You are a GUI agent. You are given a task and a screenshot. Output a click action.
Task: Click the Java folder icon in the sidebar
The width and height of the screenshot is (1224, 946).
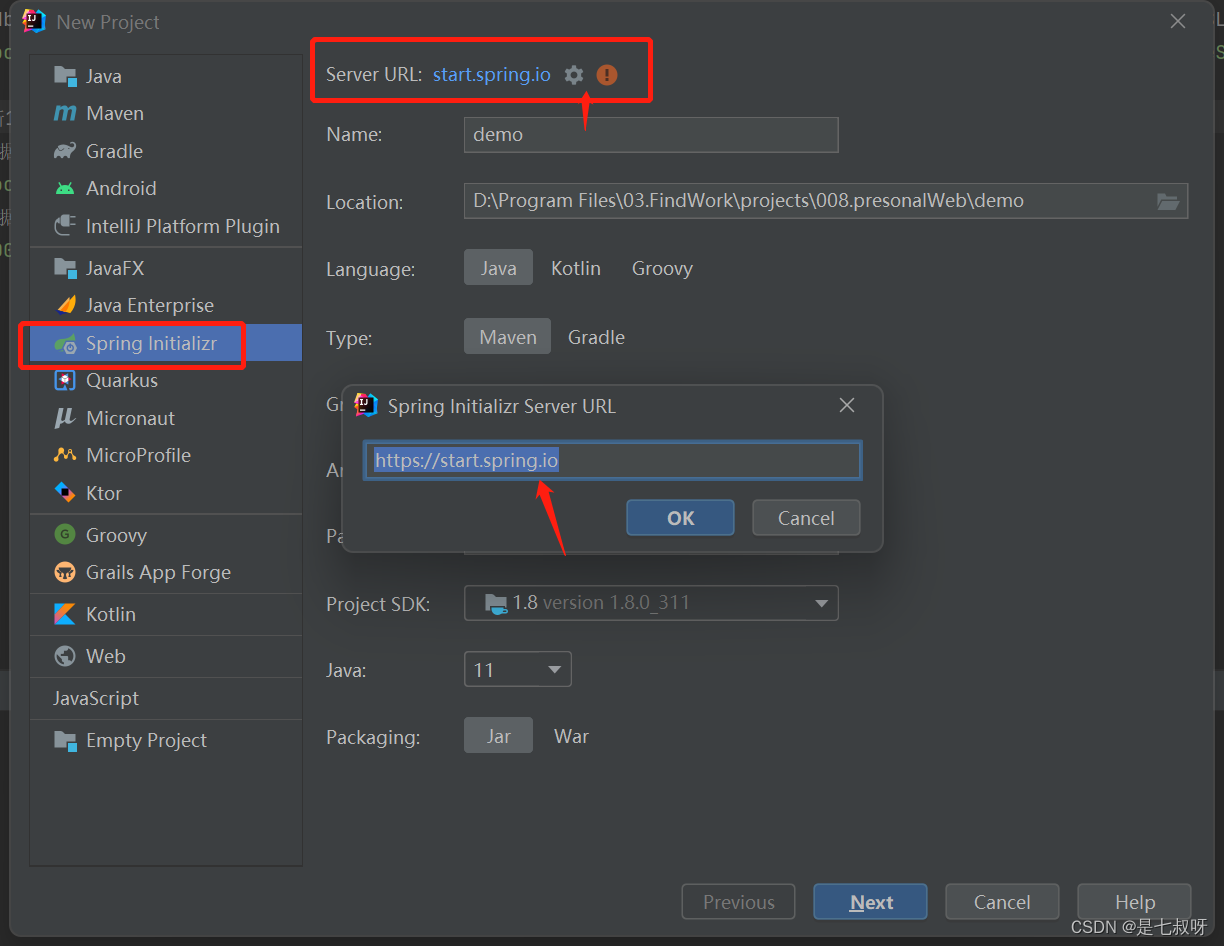[x=65, y=76]
